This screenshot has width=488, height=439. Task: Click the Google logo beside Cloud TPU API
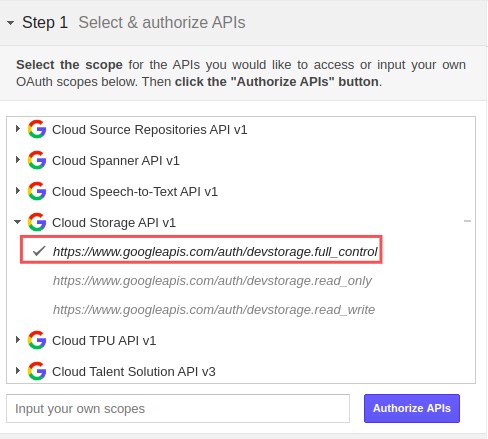pyautogui.click(x=37, y=340)
